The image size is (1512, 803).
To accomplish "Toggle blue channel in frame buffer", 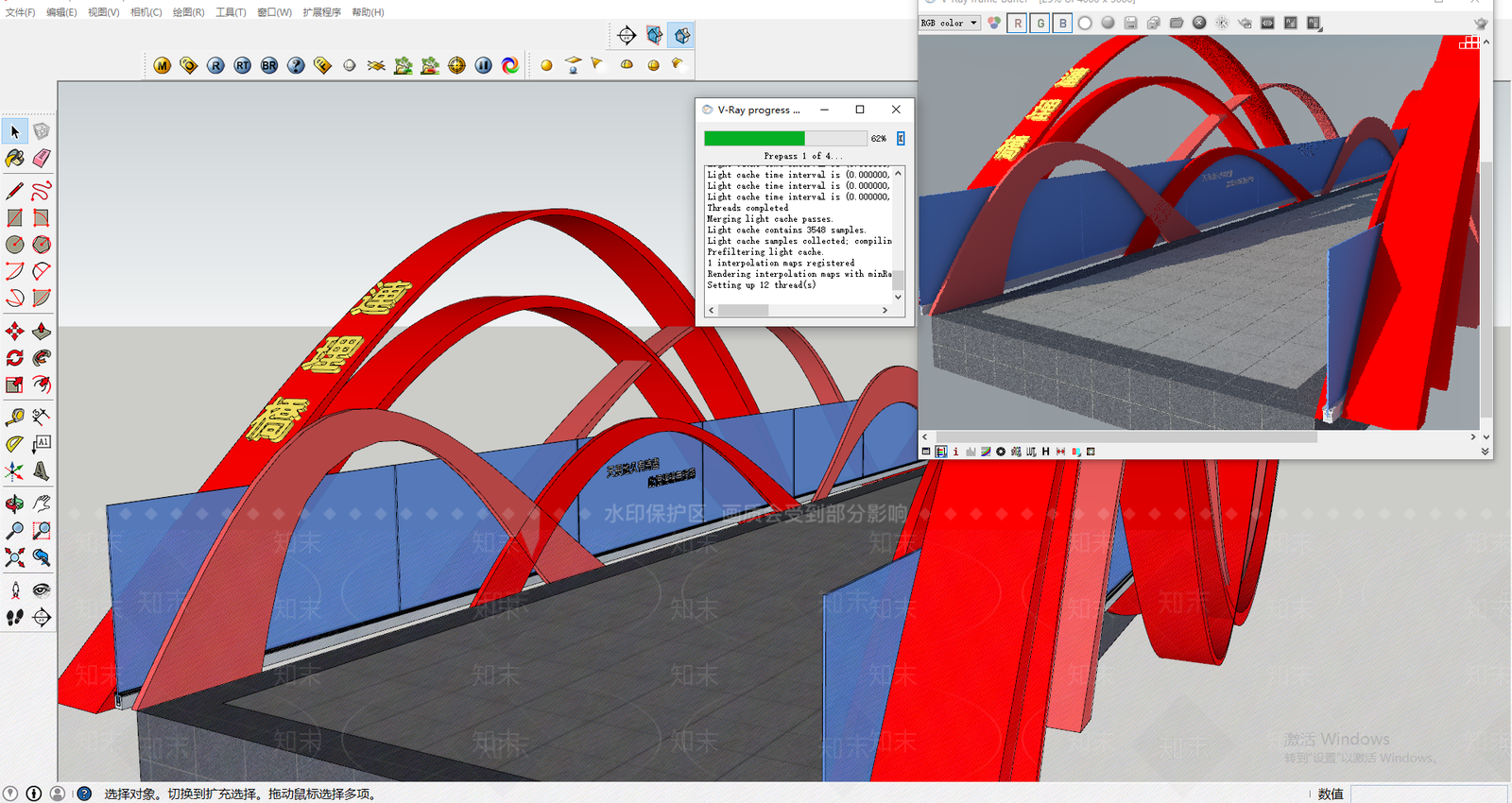I will pos(1062,23).
